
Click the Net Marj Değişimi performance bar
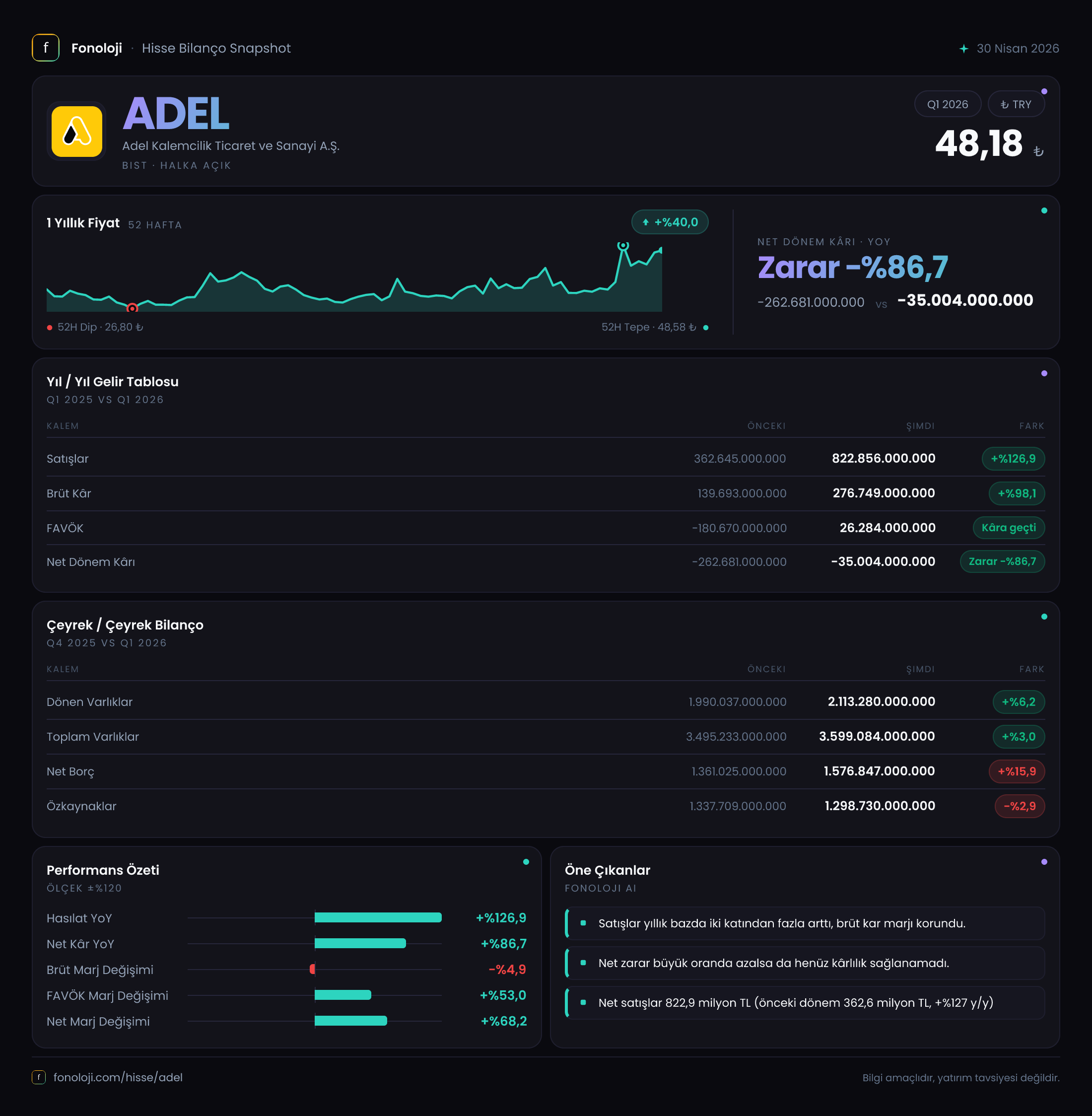pyautogui.click(x=351, y=1021)
